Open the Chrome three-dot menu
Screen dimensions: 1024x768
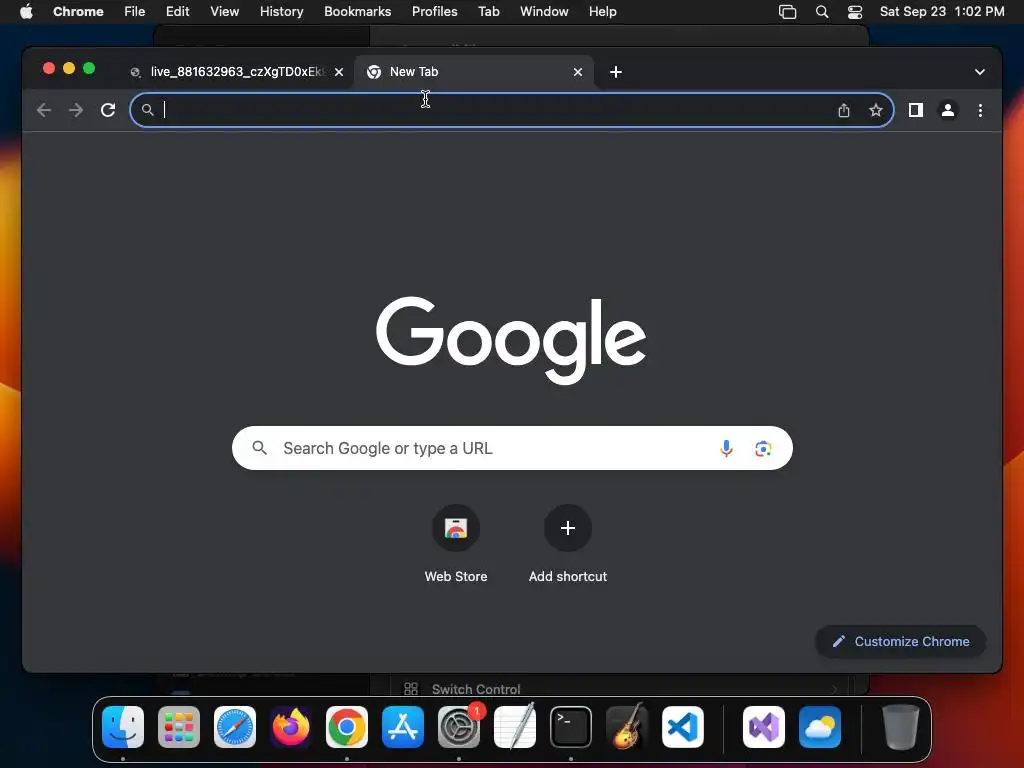(x=980, y=110)
